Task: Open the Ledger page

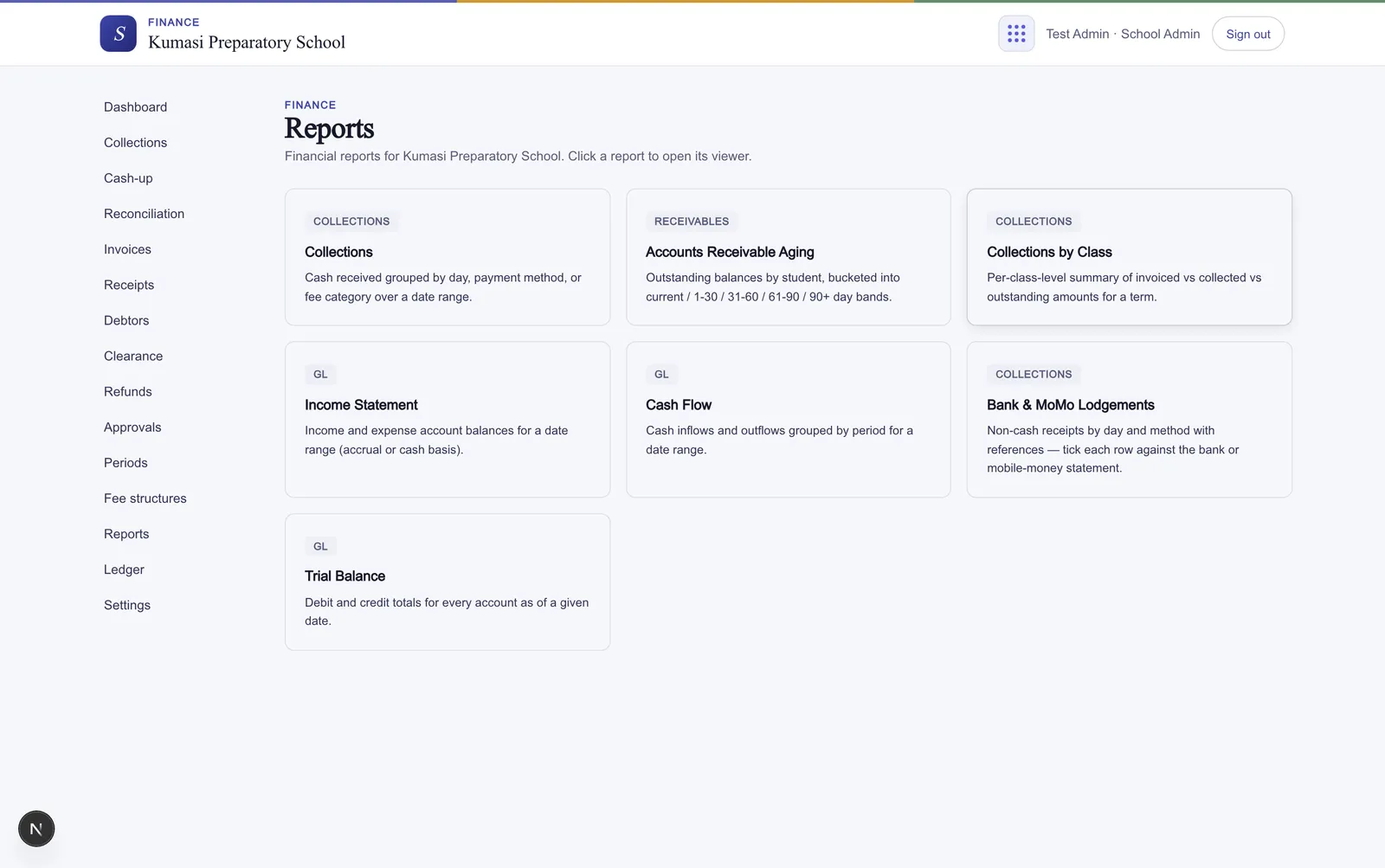Action: [x=124, y=569]
